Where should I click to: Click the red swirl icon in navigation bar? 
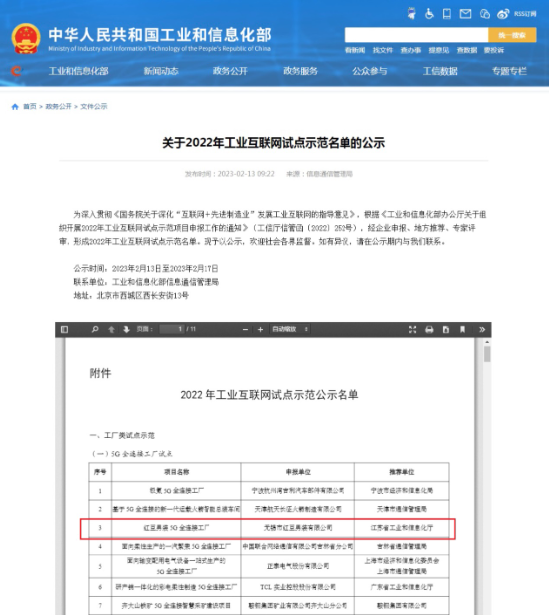tap(16, 71)
